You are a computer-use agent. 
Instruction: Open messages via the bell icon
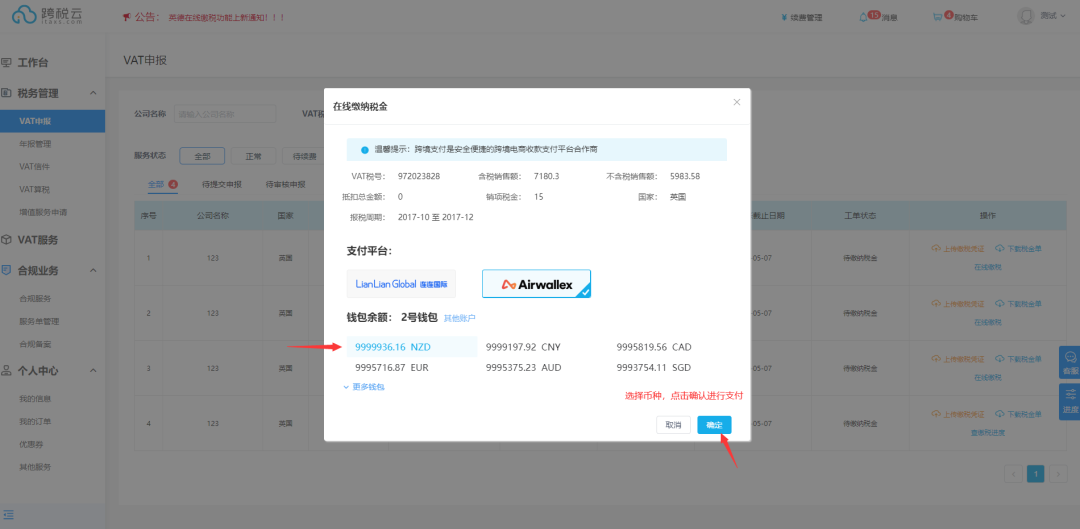[x=864, y=17]
